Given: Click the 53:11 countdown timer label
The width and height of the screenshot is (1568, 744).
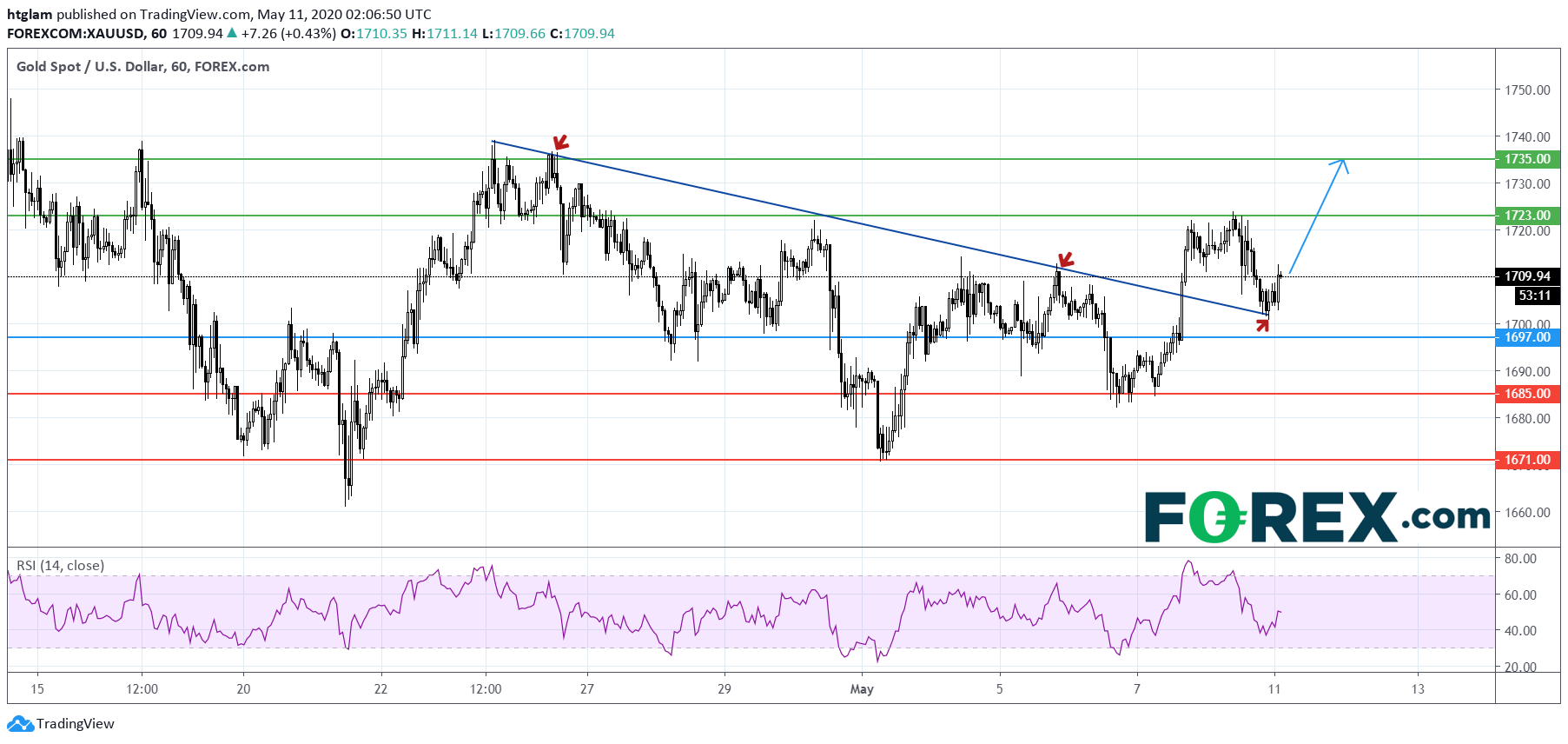Looking at the screenshot, I should [x=1535, y=296].
